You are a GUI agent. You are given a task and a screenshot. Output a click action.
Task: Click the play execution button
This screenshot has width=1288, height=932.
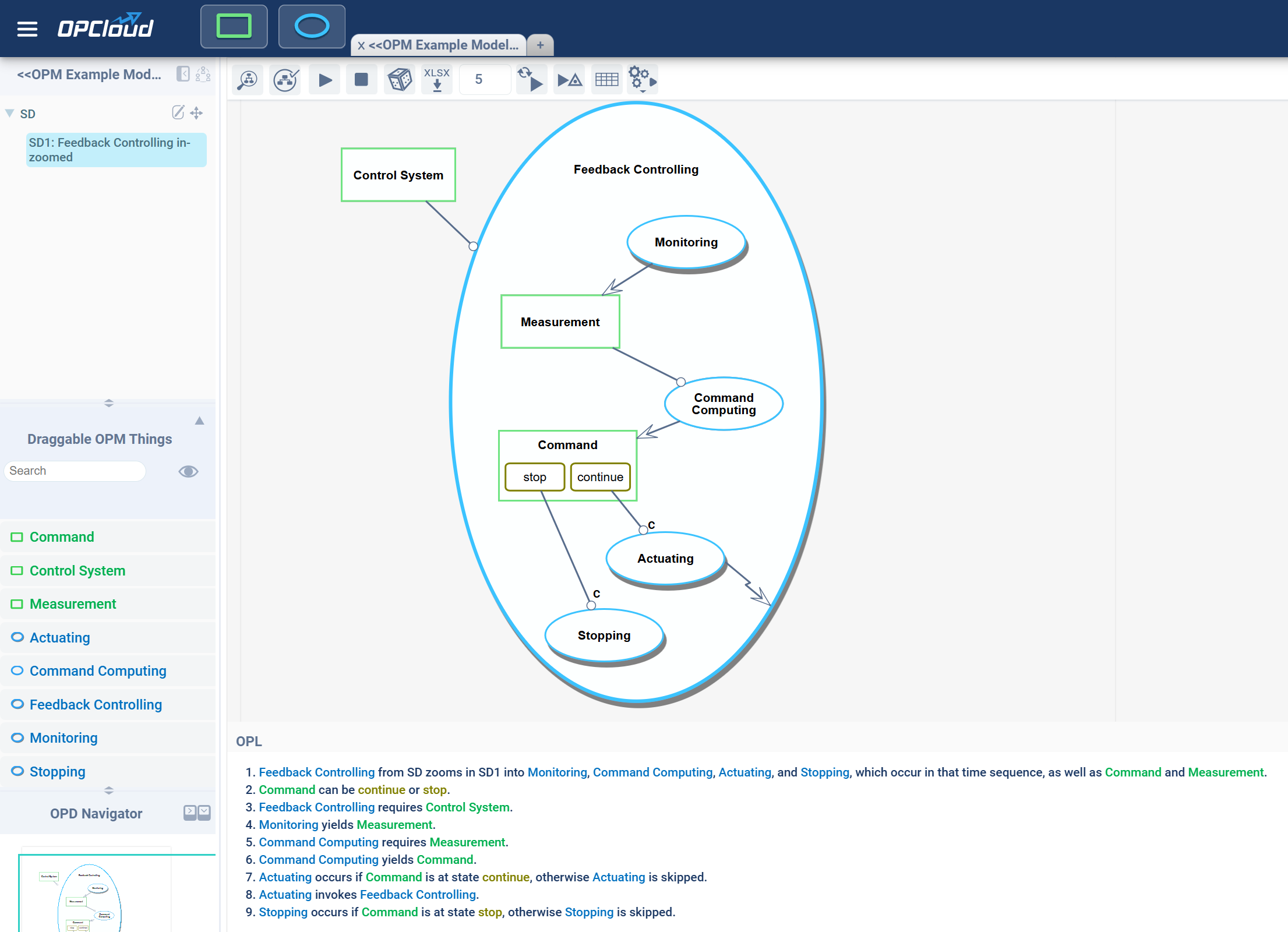pyautogui.click(x=325, y=80)
